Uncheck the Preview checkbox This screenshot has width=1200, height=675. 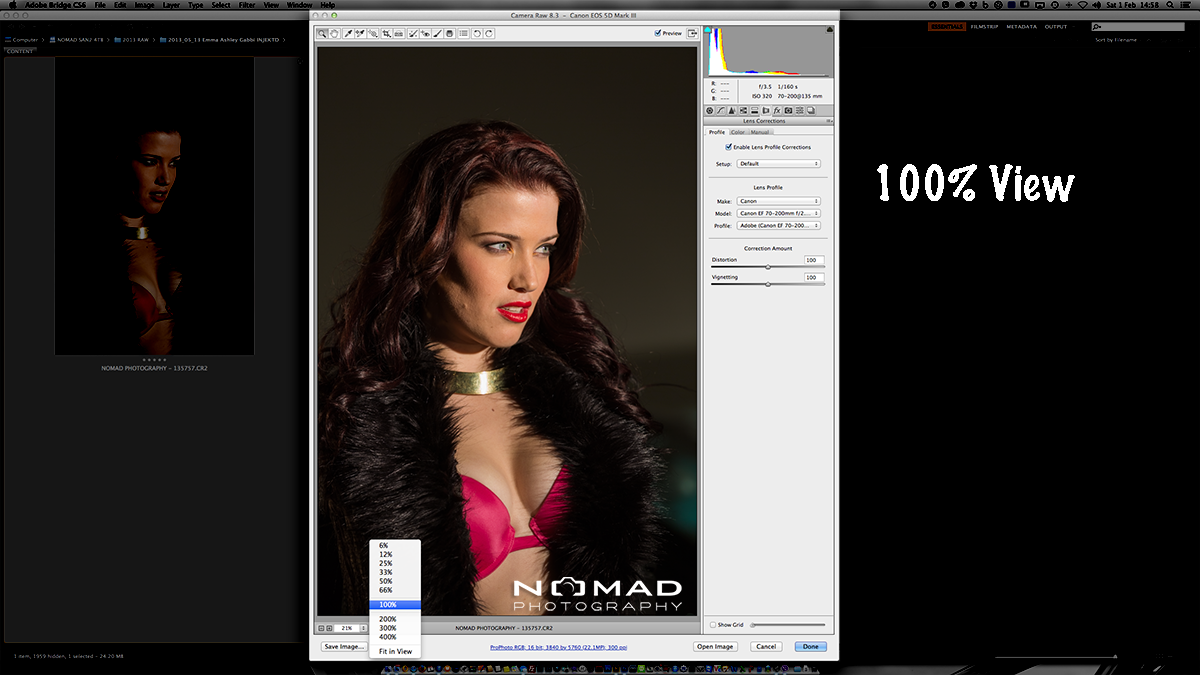tap(658, 33)
